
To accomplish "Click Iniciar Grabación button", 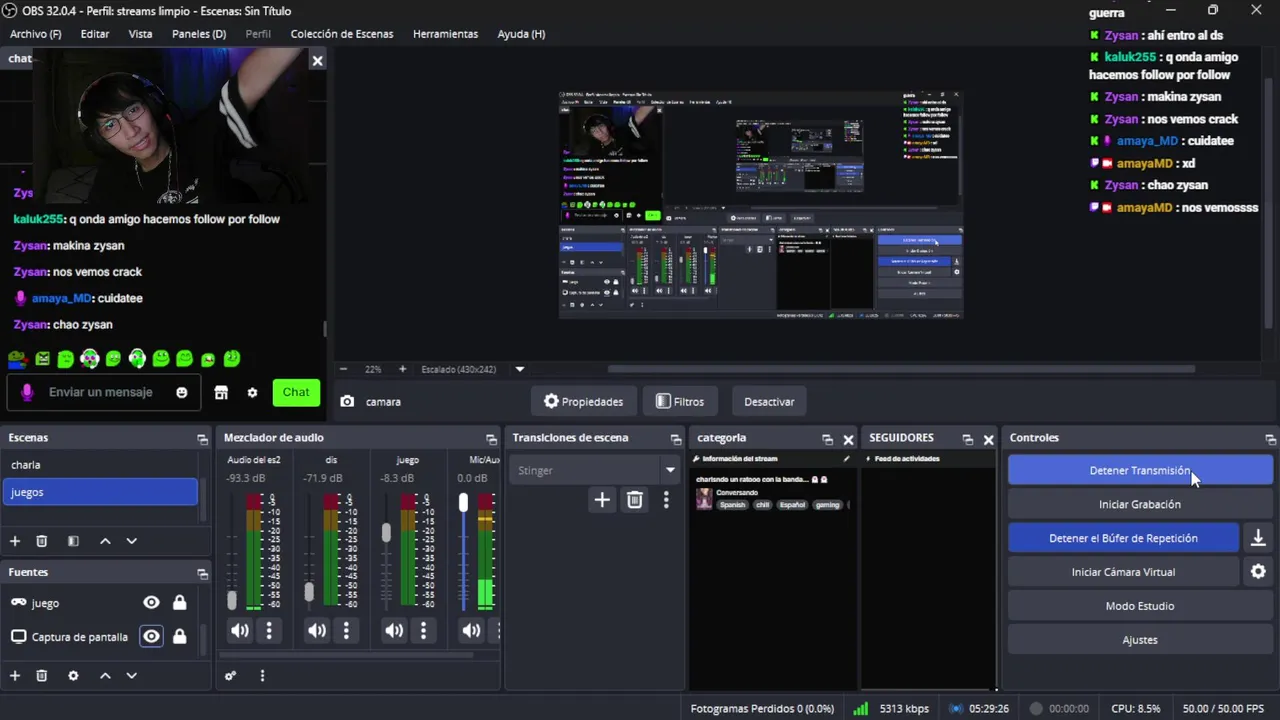I will pyautogui.click(x=1140, y=504).
